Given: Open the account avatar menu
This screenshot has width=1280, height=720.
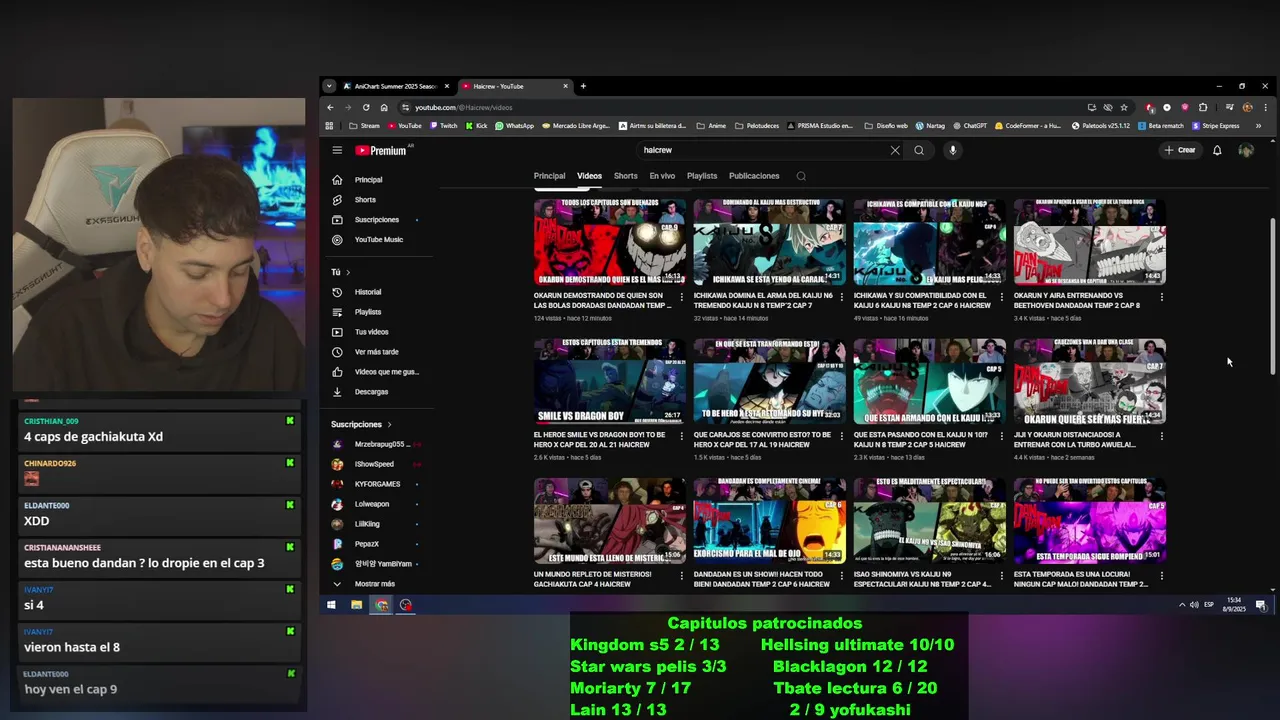Looking at the screenshot, I should coord(1246,150).
